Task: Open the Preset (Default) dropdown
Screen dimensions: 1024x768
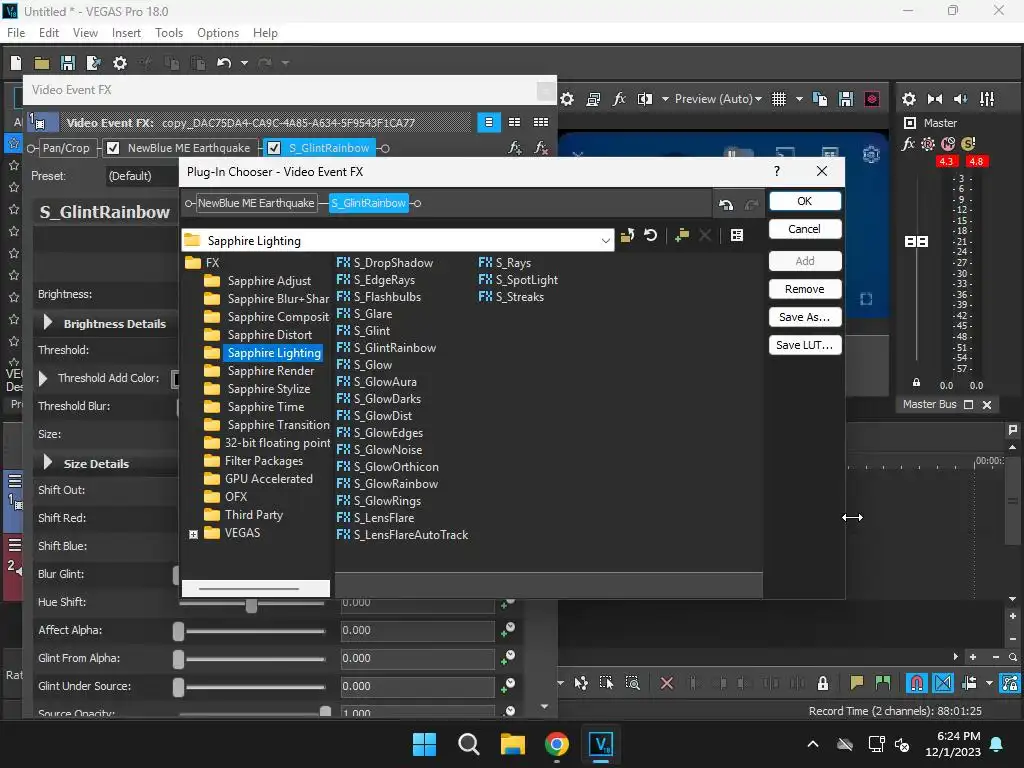Action: [142, 176]
